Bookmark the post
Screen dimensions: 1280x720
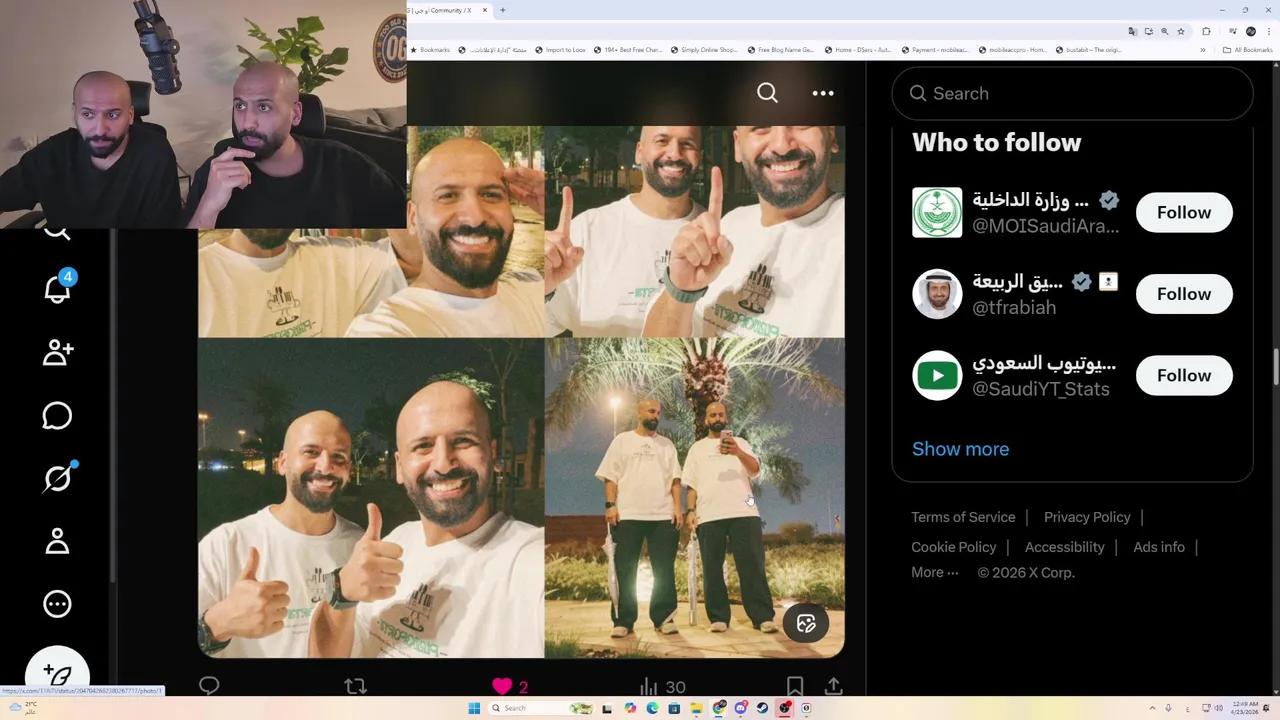[795, 686]
